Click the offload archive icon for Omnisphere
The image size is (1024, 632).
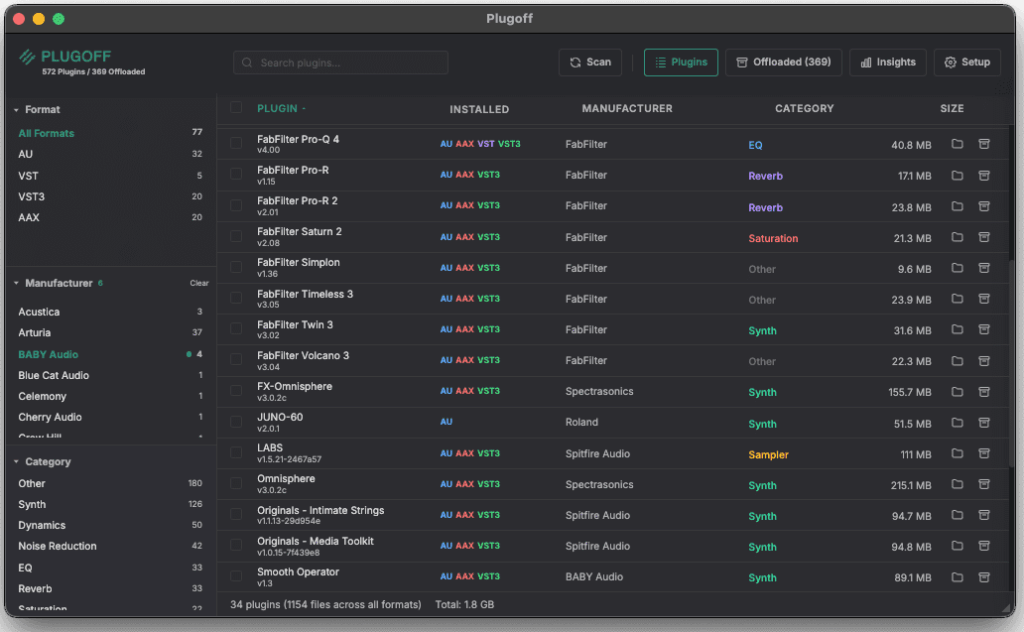(983, 485)
